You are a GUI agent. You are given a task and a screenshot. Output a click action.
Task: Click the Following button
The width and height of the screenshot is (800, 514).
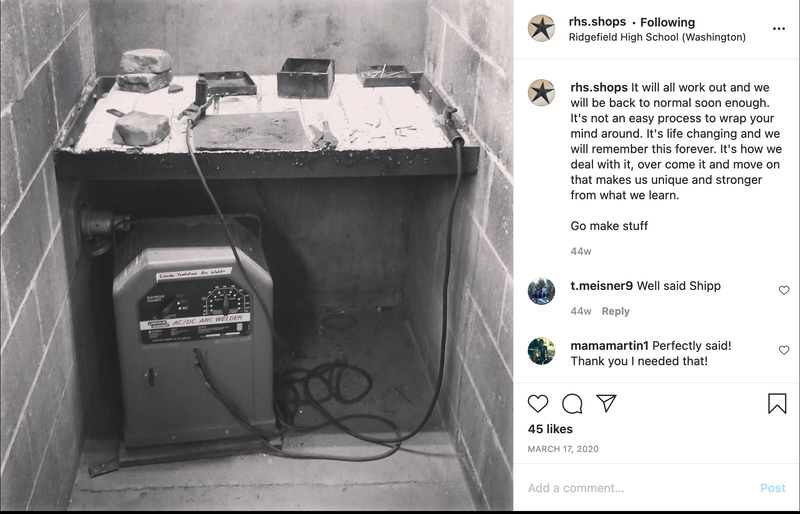667,22
